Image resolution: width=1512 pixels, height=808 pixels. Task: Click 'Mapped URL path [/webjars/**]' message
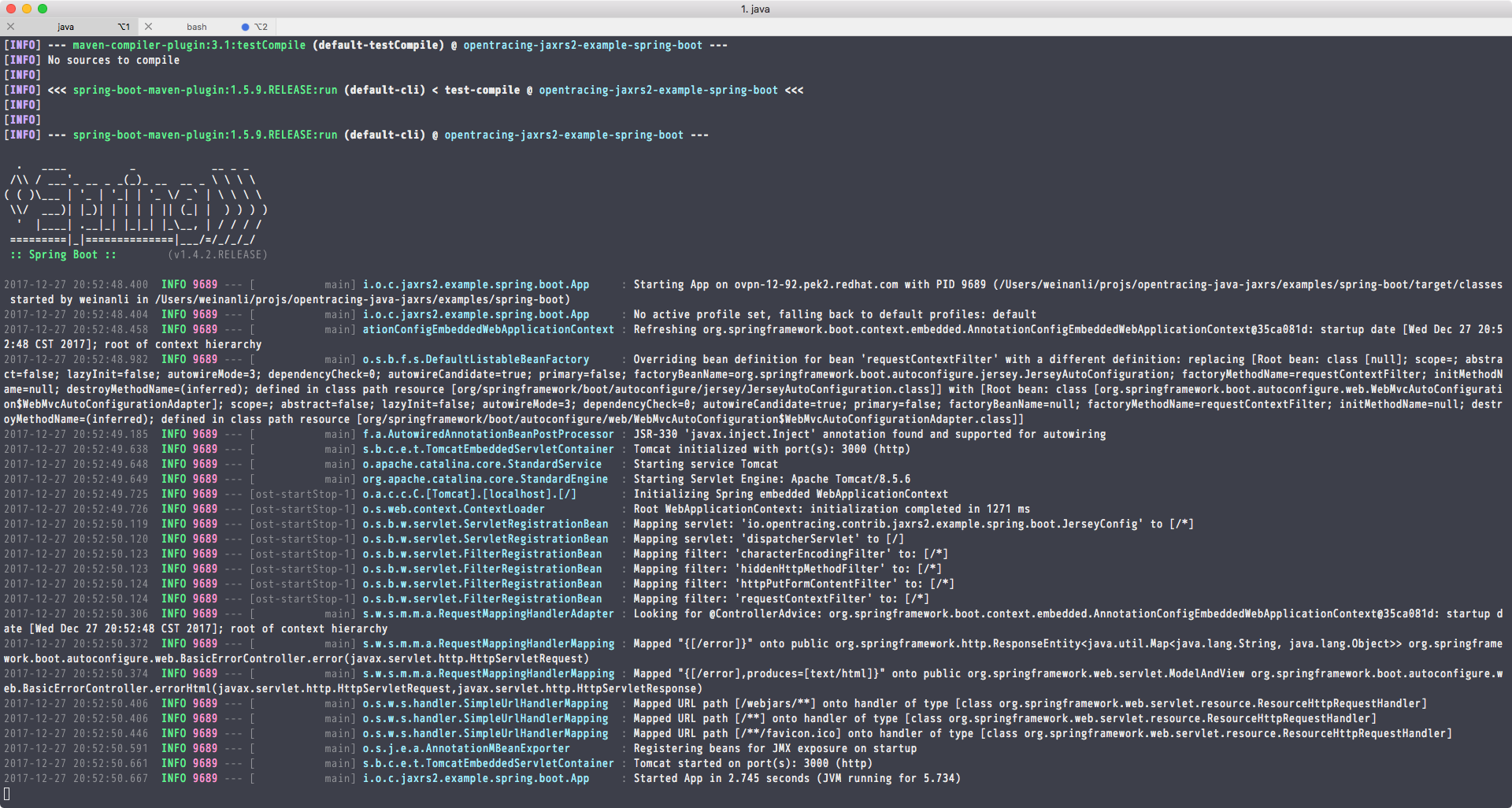click(x=1030, y=703)
